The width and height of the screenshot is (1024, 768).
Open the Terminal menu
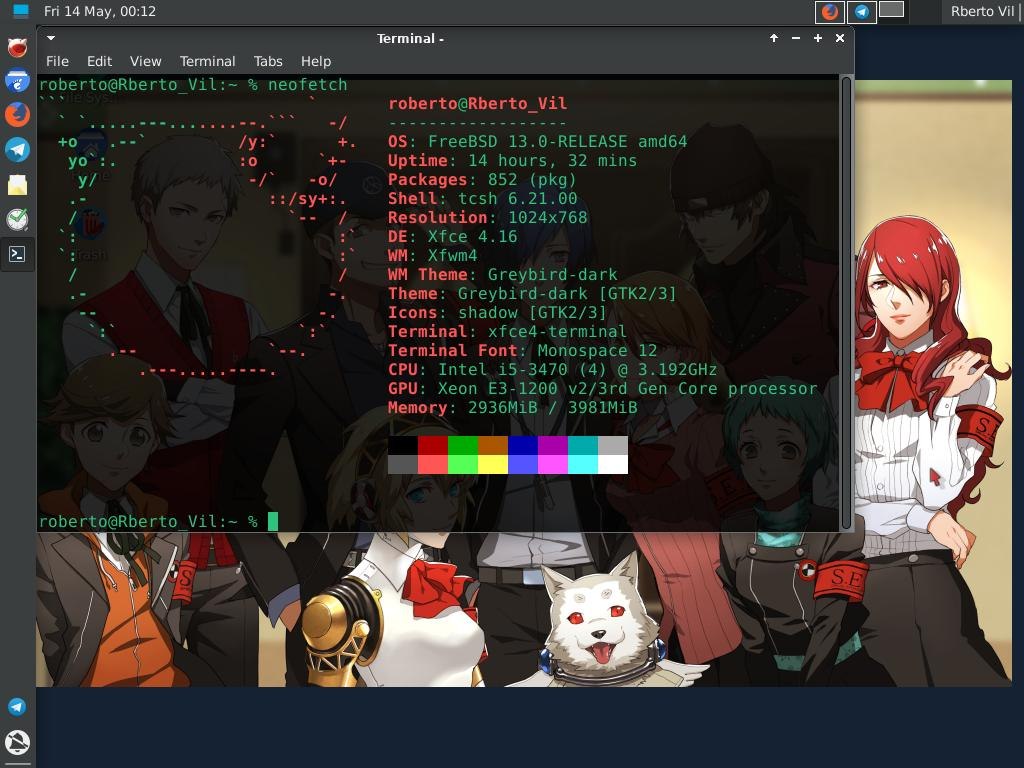[x=207, y=61]
